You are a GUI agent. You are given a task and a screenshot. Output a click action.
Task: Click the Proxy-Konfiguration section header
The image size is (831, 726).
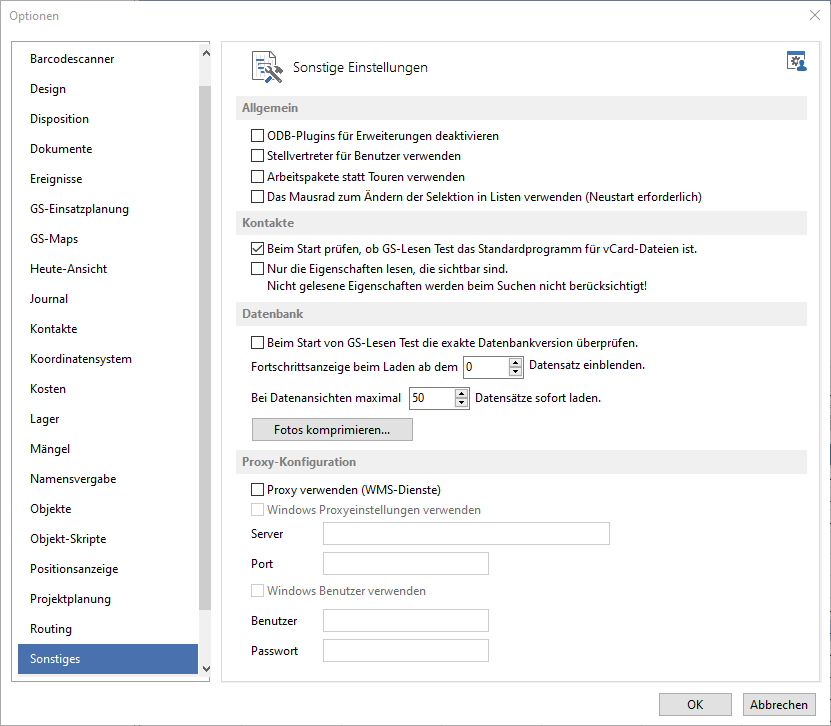[521, 462]
